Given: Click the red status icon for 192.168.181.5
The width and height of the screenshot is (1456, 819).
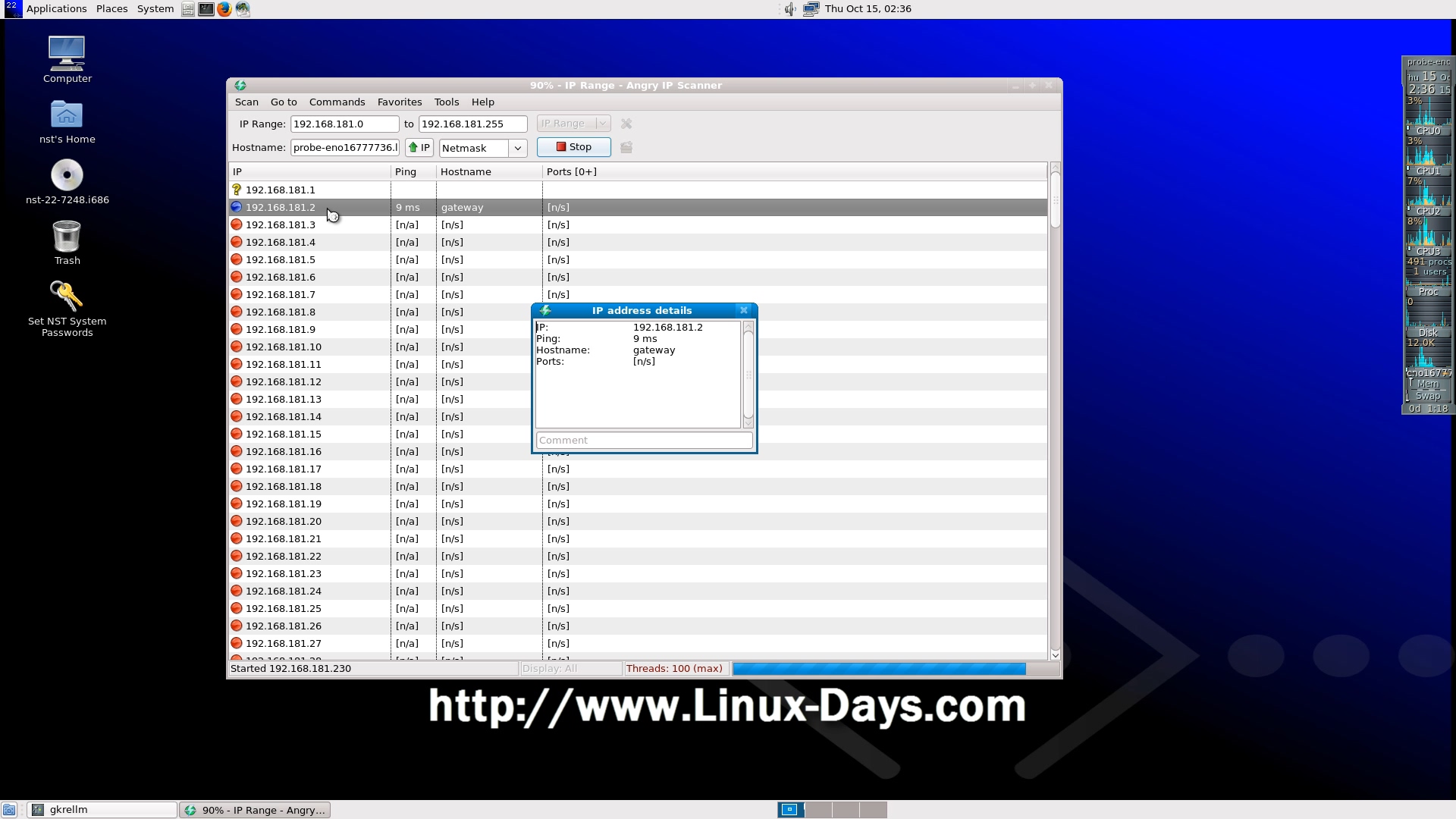Looking at the screenshot, I should tap(237, 259).
